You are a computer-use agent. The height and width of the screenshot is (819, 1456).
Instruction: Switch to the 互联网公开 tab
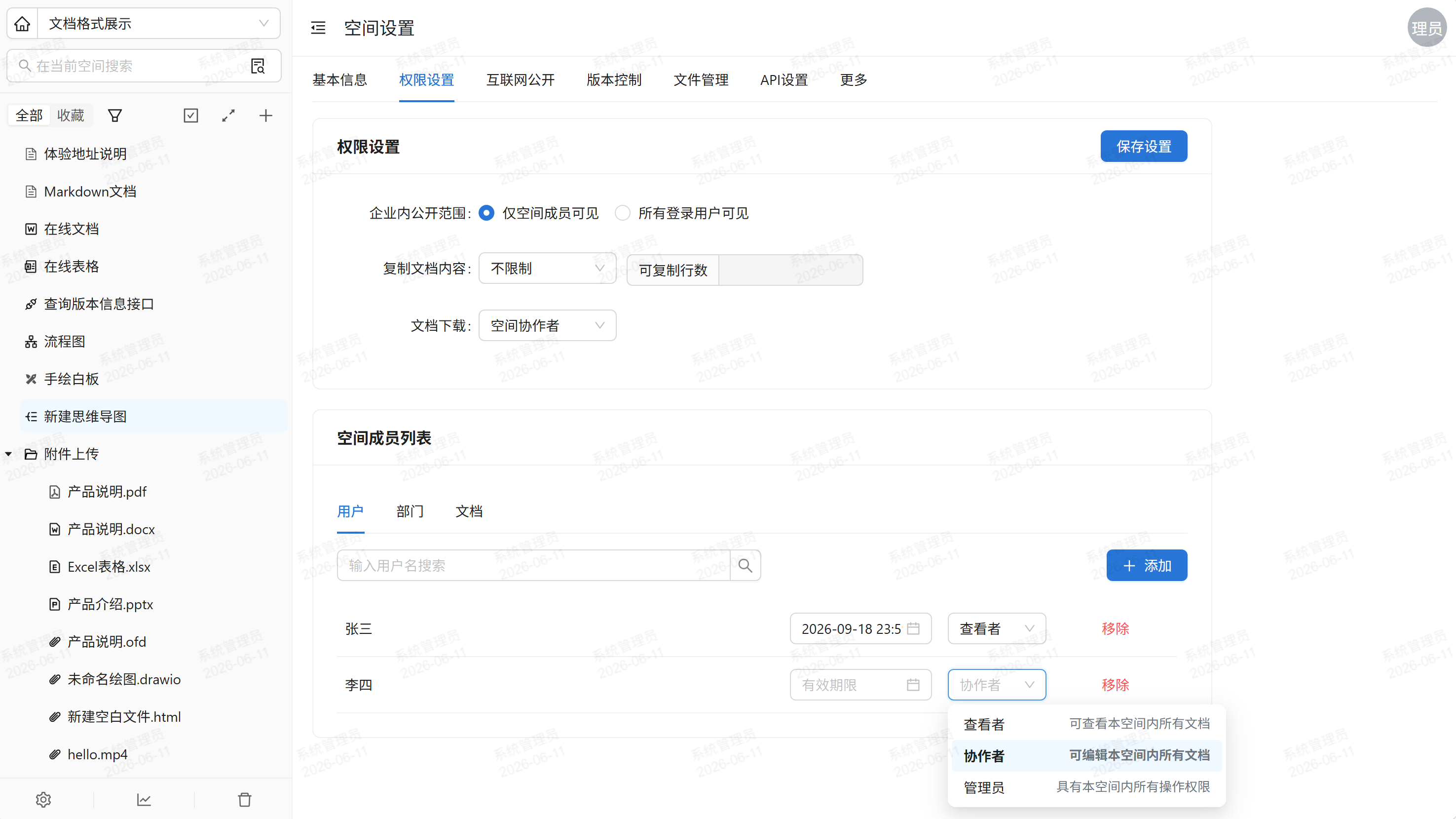click(521, 80)
